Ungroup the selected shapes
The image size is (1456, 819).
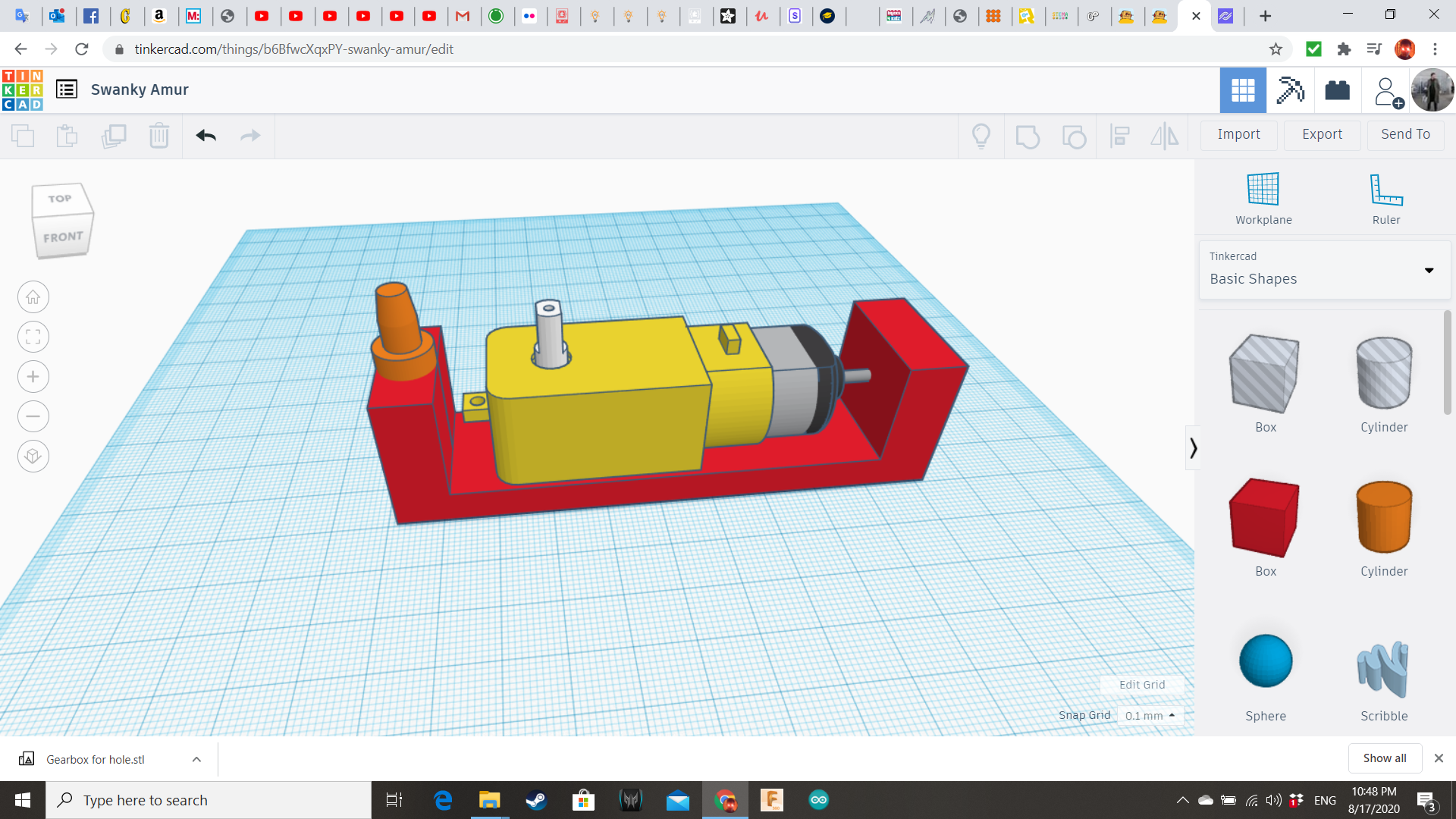[x=1074, y=136]
